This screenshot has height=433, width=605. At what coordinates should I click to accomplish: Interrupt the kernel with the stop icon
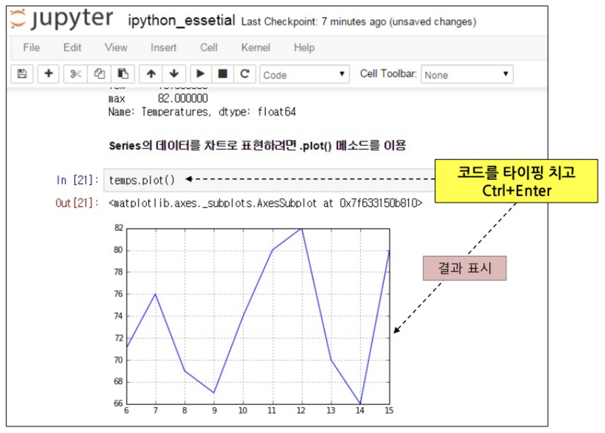[223, 74]
